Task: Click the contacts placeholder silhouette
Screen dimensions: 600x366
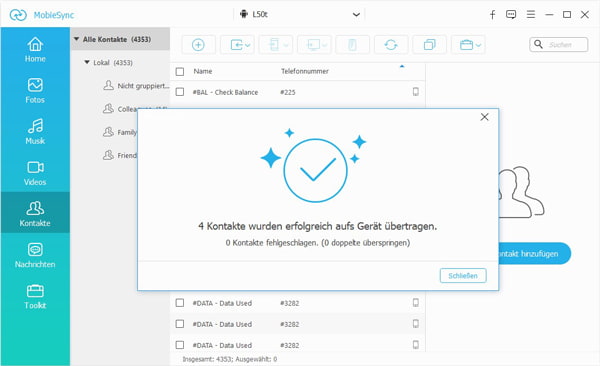Action: click(522, 192)
